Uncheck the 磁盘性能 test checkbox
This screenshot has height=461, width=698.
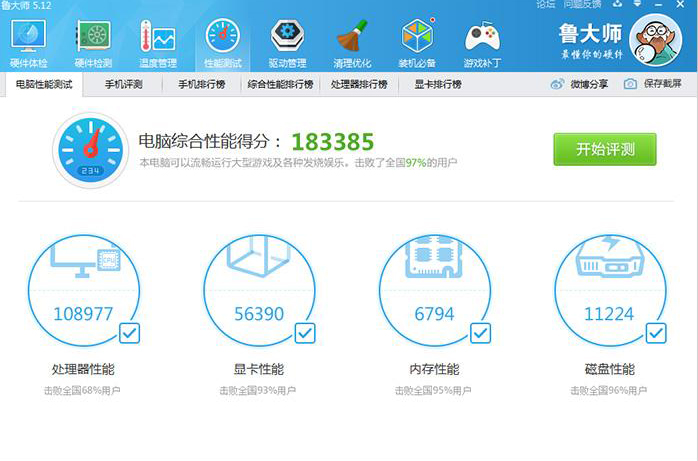tap(656, 333)
